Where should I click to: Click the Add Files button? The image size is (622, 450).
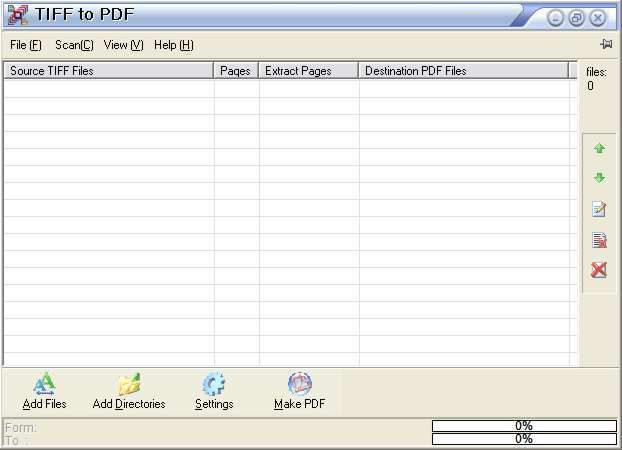point(44,391)
